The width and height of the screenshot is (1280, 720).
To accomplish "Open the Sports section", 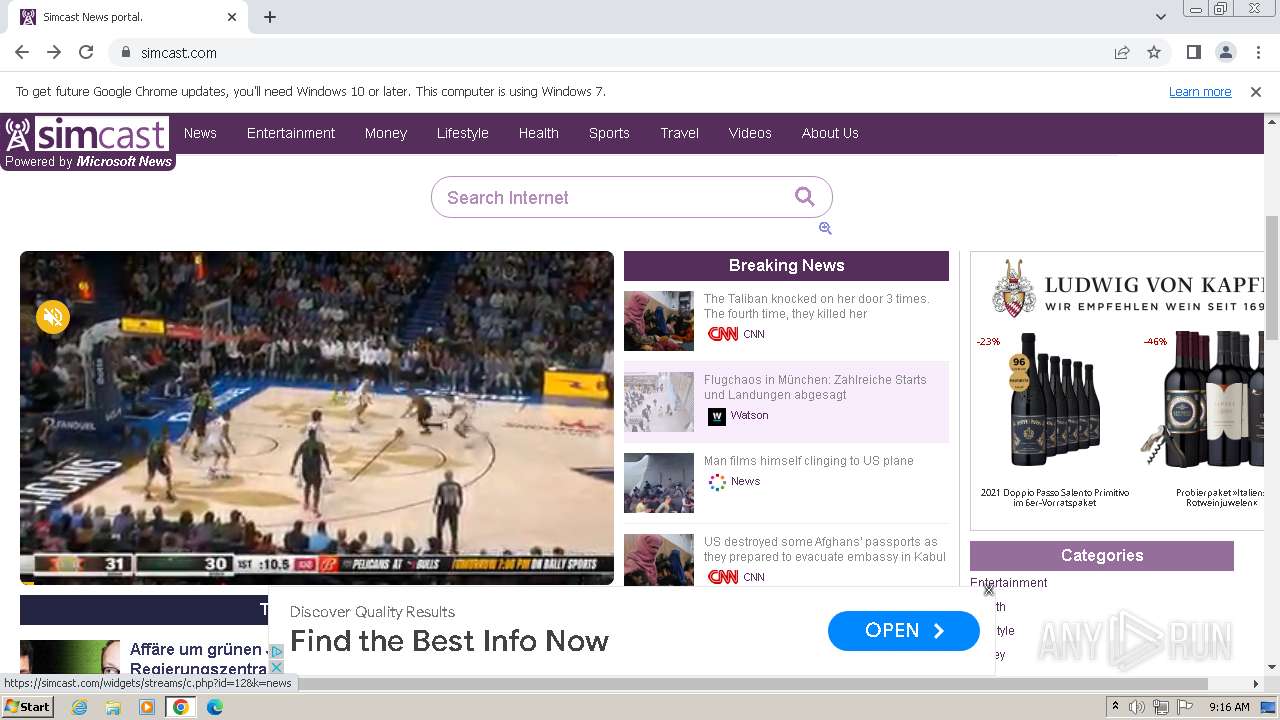I will pyautogui.click(x=609, y=133).
